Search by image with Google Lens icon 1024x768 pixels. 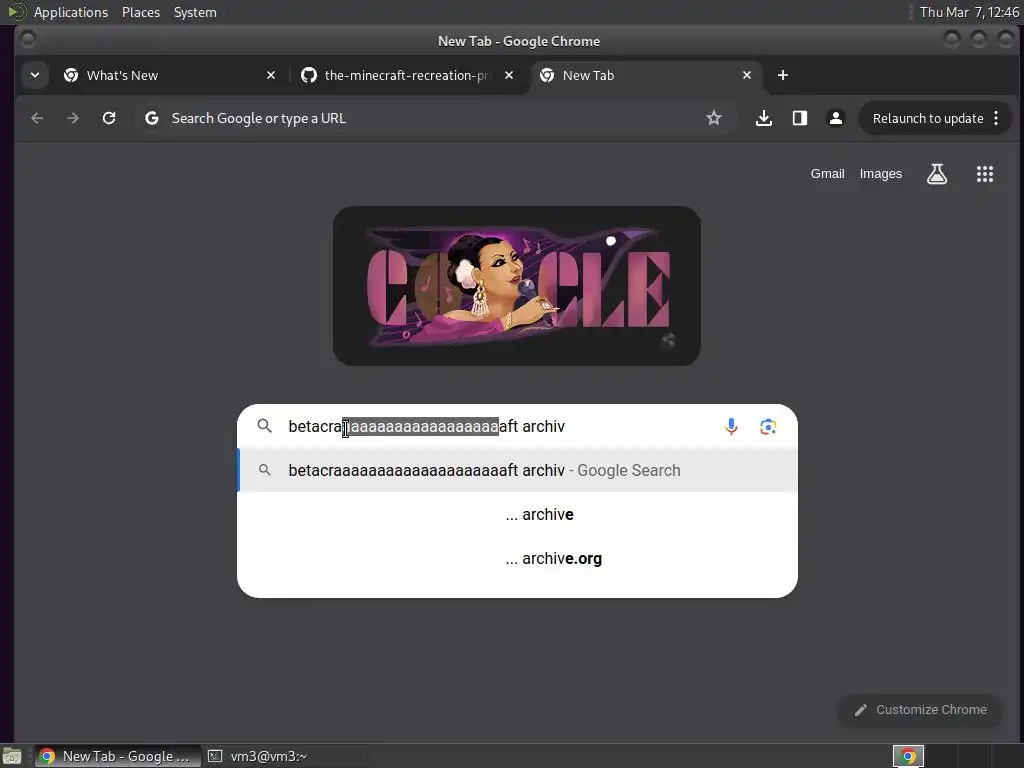pos(768,426)
